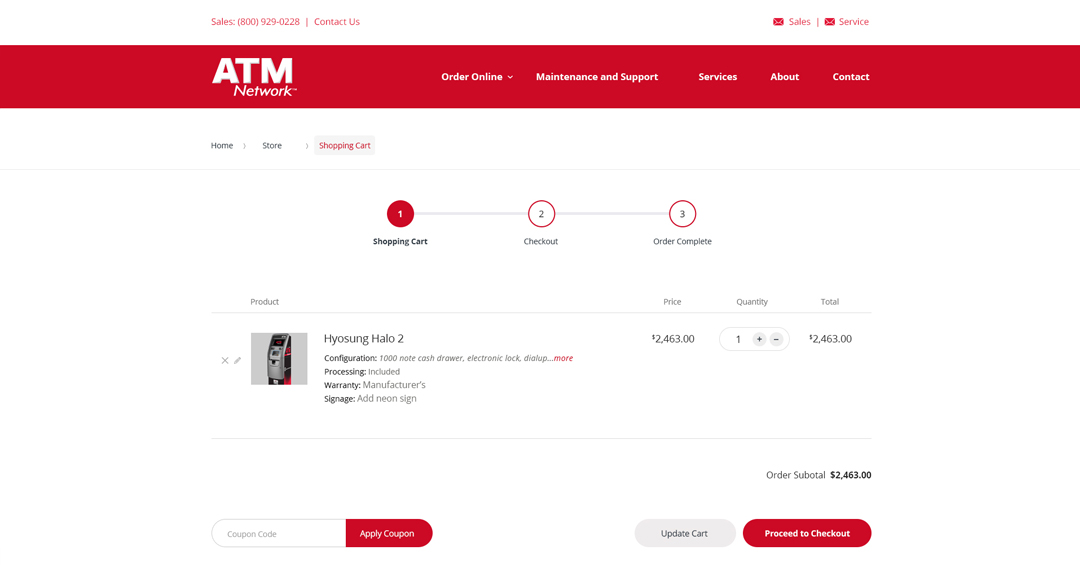The image size is (1080, 565).
Task: Open Contact in the navigation bar
Action: [x=851, y=76]
